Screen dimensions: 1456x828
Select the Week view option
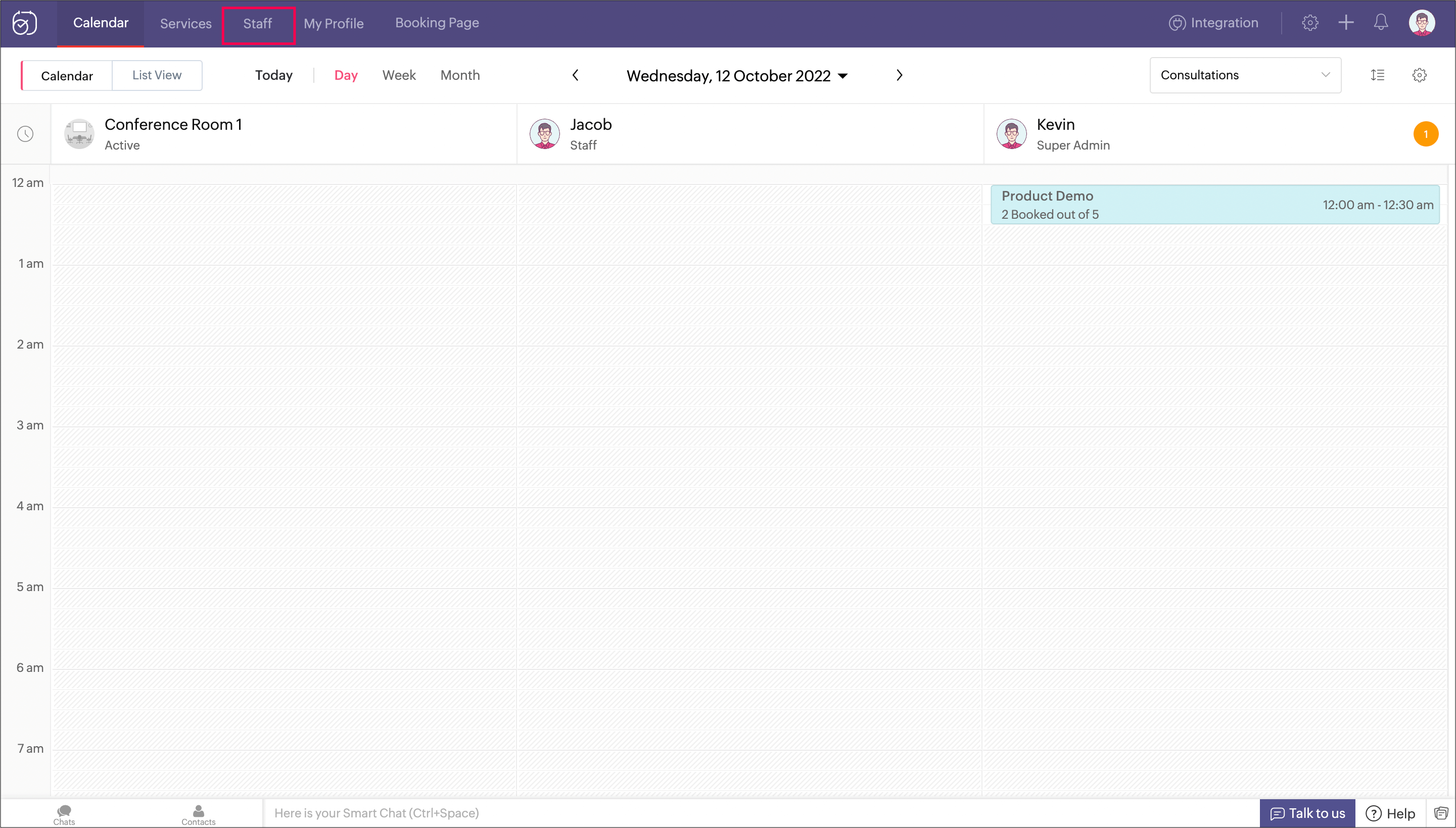tap(399, 75)
